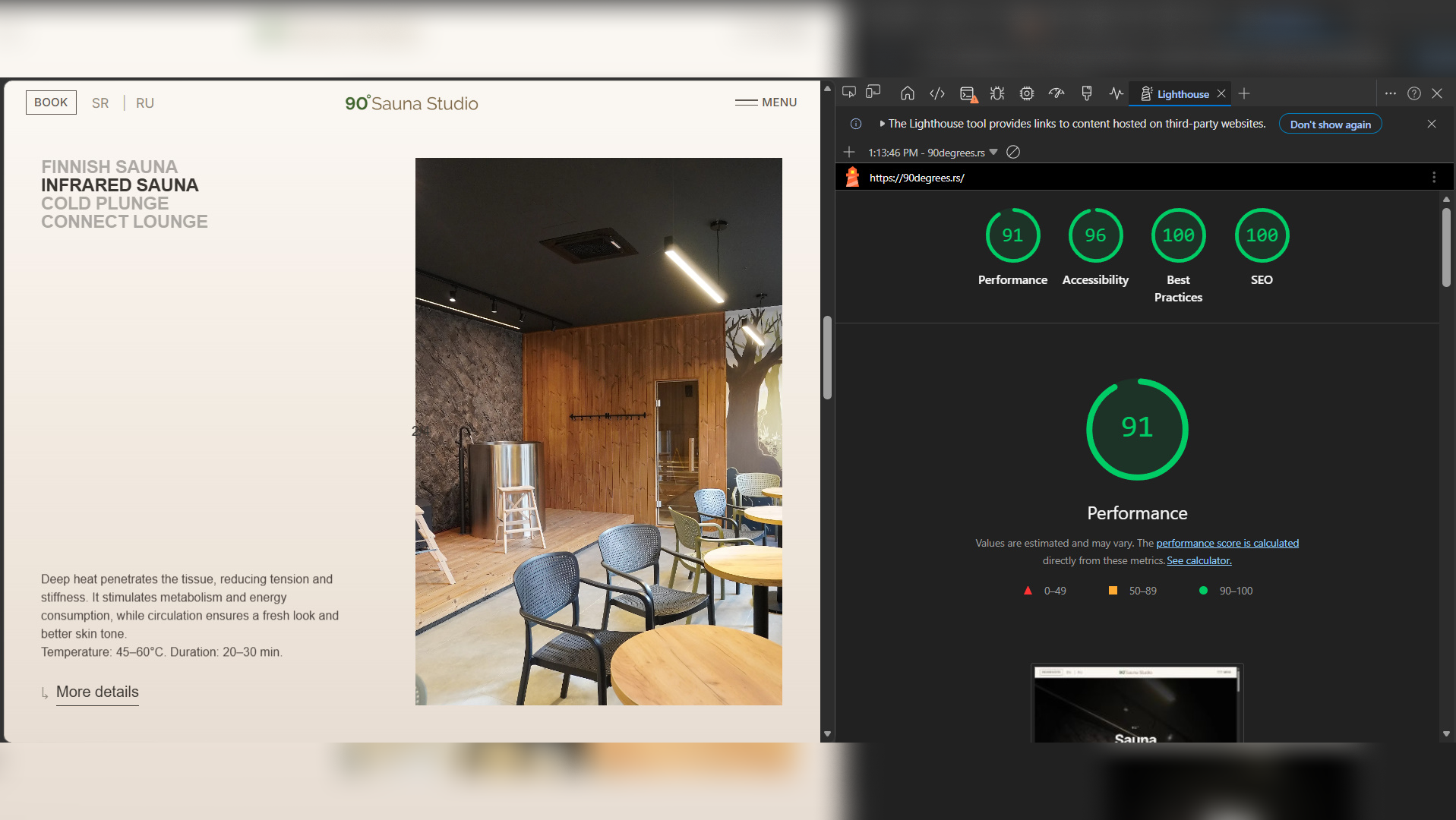Expand the third-party content notice arrow
Image resolution: width=1456 pixels, height=820 pixels.
coord(882,124)
